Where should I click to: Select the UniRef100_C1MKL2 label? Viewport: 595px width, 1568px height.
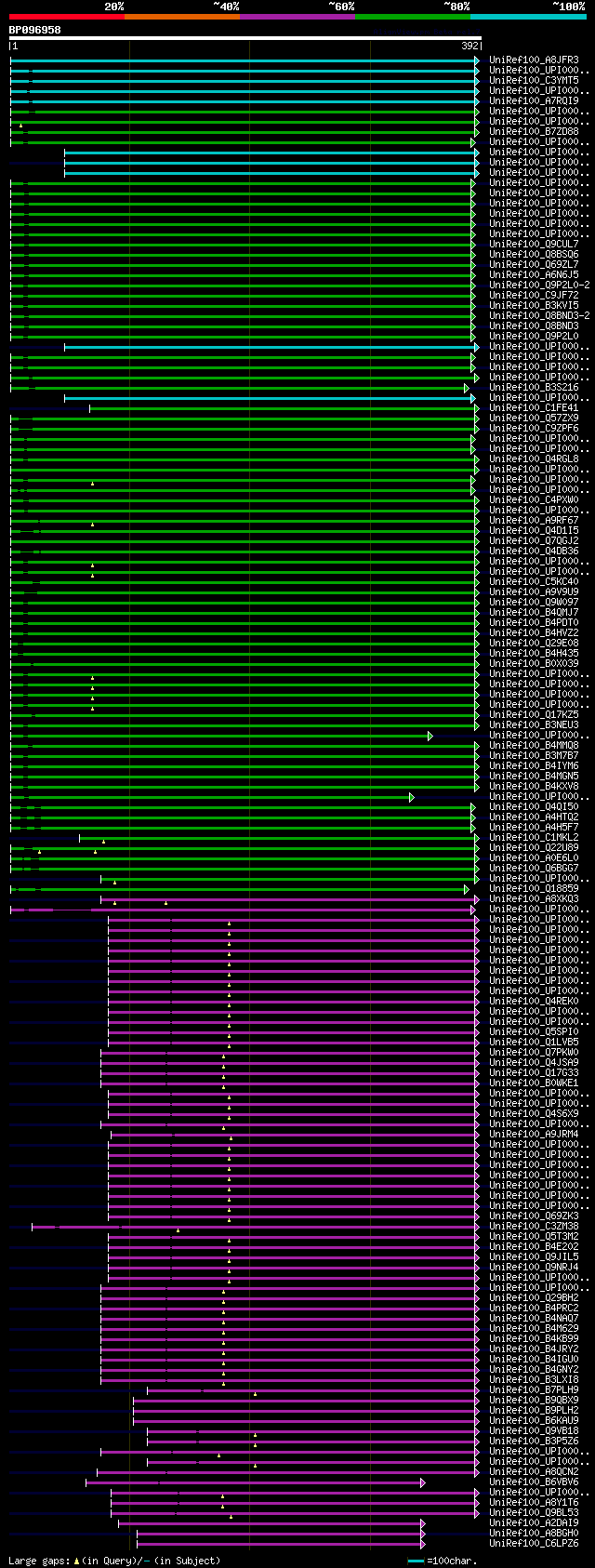534,838
